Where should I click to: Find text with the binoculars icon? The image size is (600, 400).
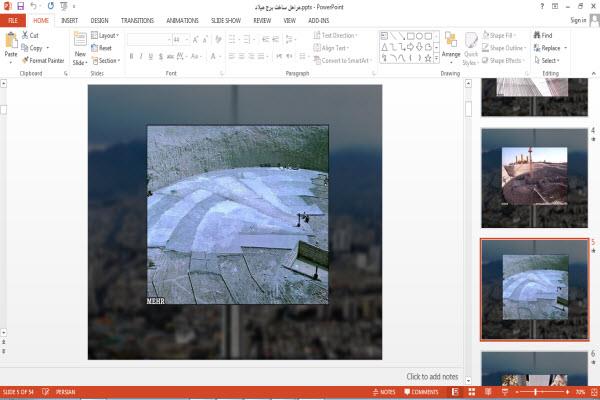[543, 35]
